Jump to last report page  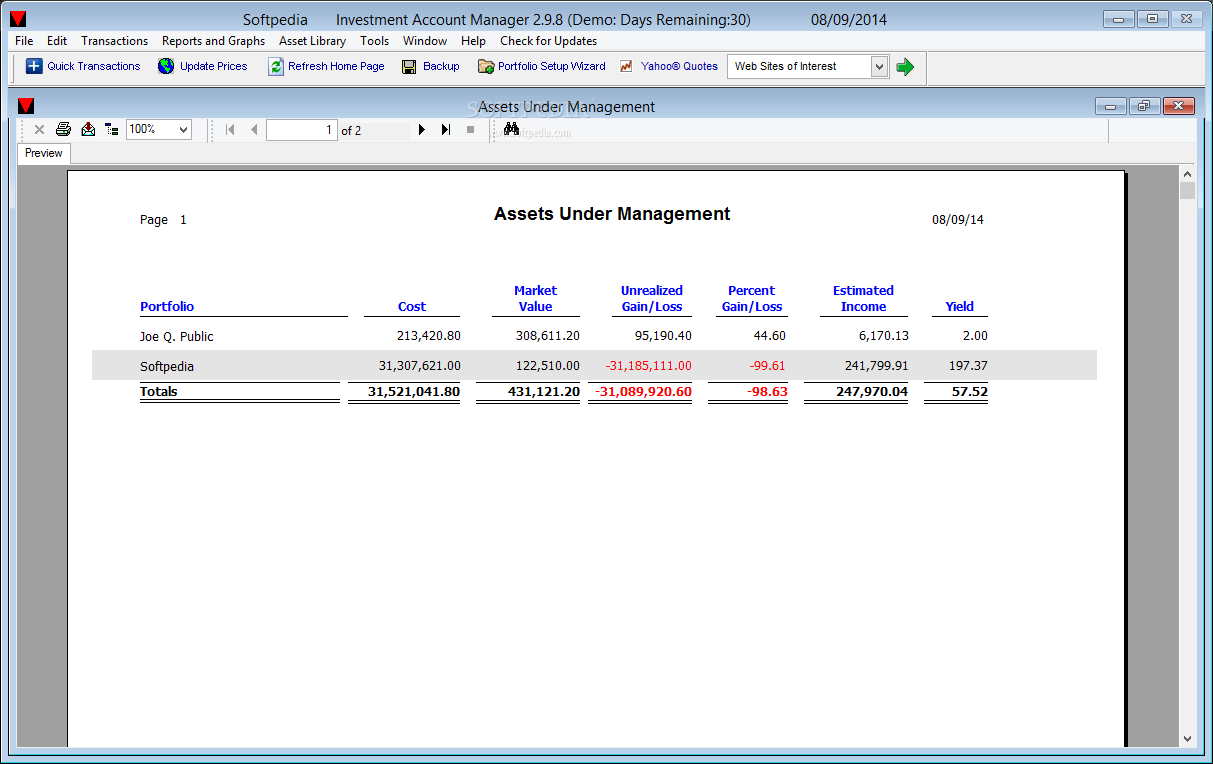(446, 129)
